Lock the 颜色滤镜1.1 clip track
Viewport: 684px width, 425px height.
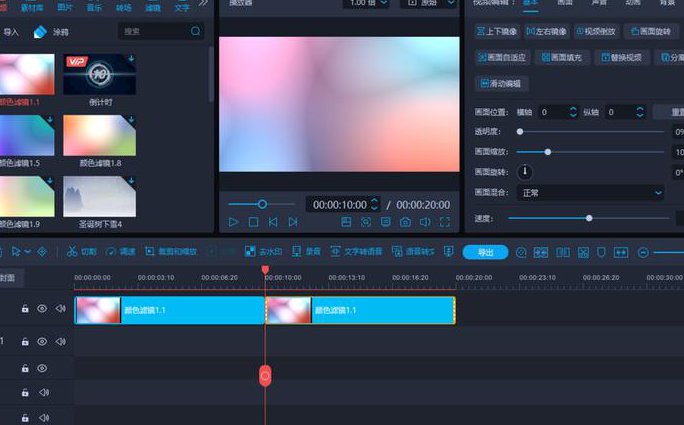pos(25,308)
